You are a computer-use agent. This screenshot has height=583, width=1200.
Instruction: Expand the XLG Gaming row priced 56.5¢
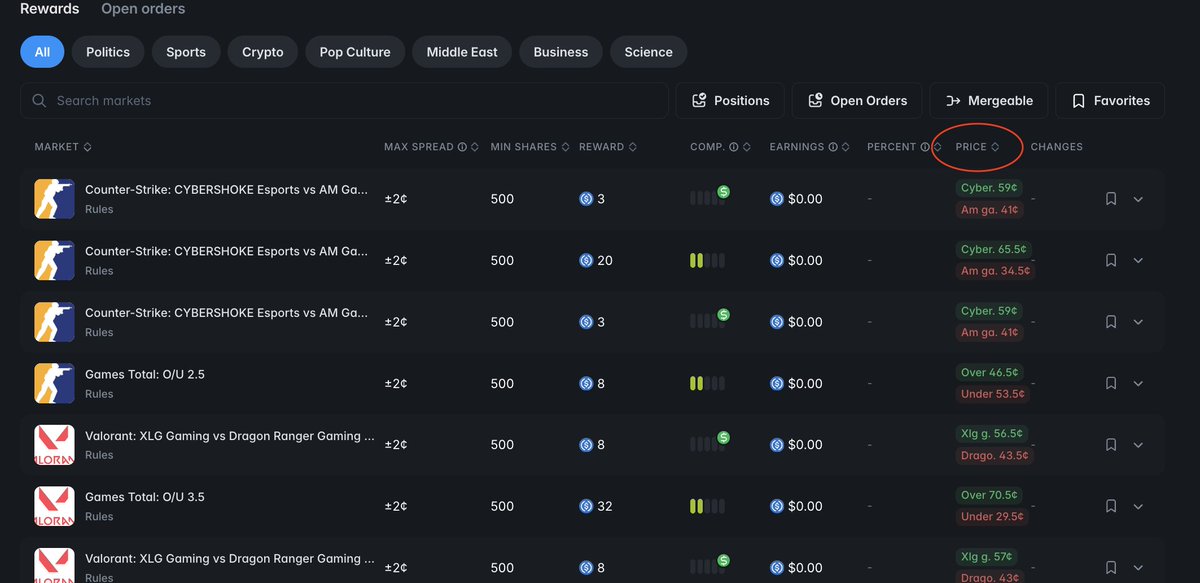pos(1138,445)
